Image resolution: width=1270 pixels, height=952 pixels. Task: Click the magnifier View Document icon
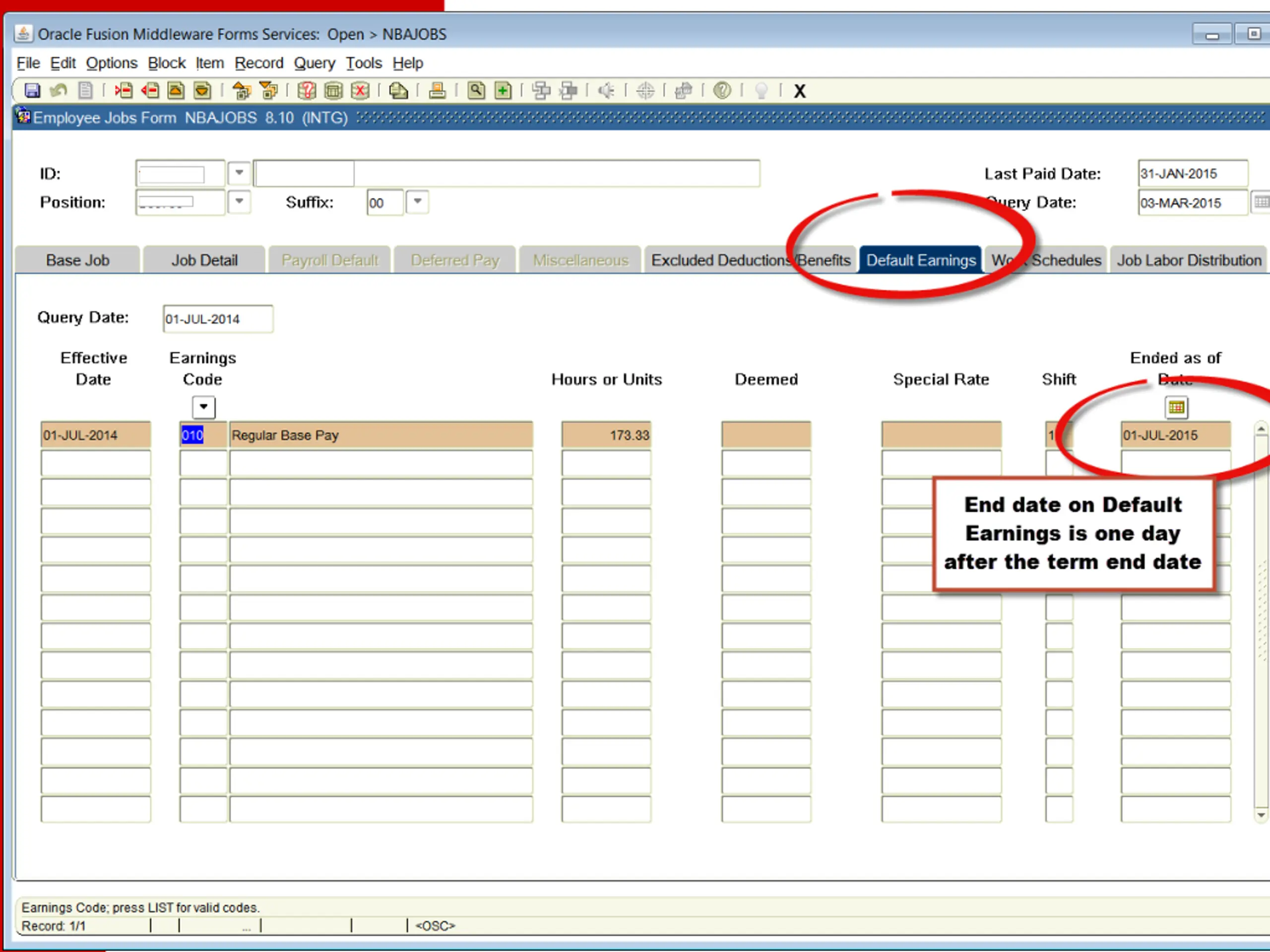click(x=476, y=91)
